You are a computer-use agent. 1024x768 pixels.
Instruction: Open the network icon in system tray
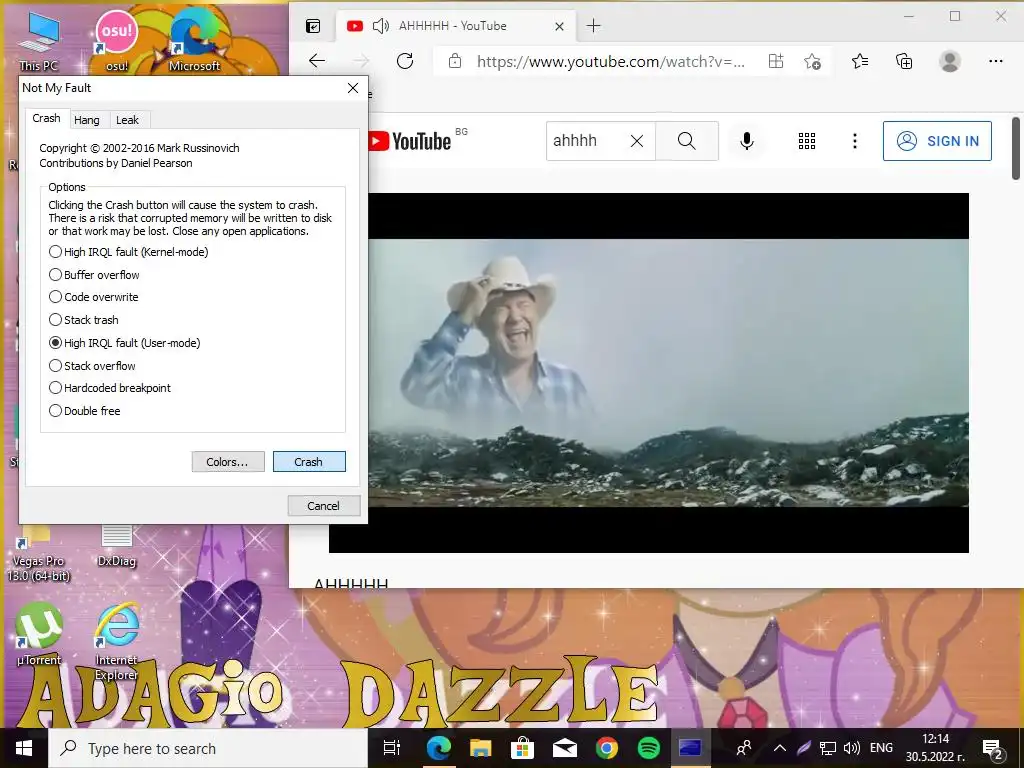point(827,748)
